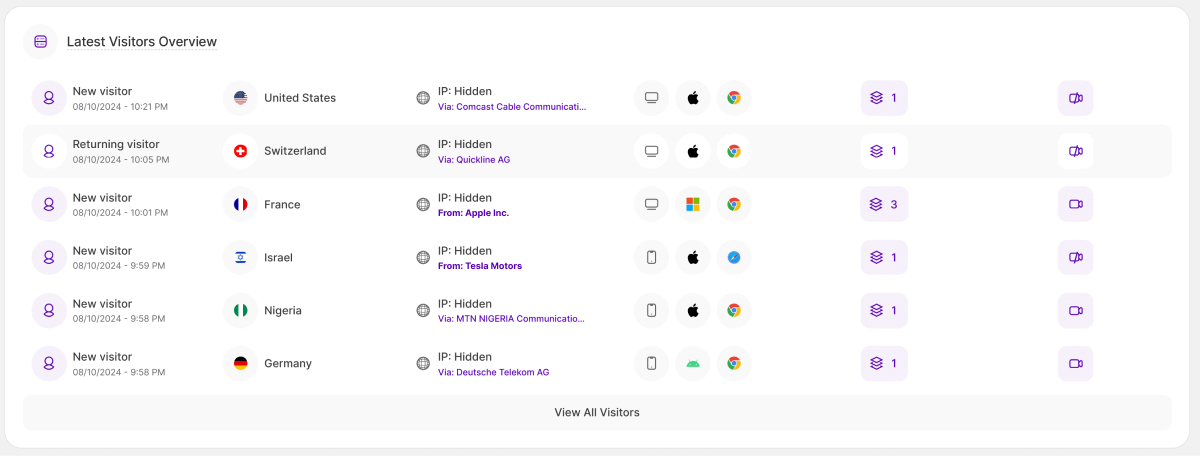Viewport: 1200px width, 456px height.
Task: Click the mobile device icon for Nigeria visitor
Action: (x=651, y=310)
